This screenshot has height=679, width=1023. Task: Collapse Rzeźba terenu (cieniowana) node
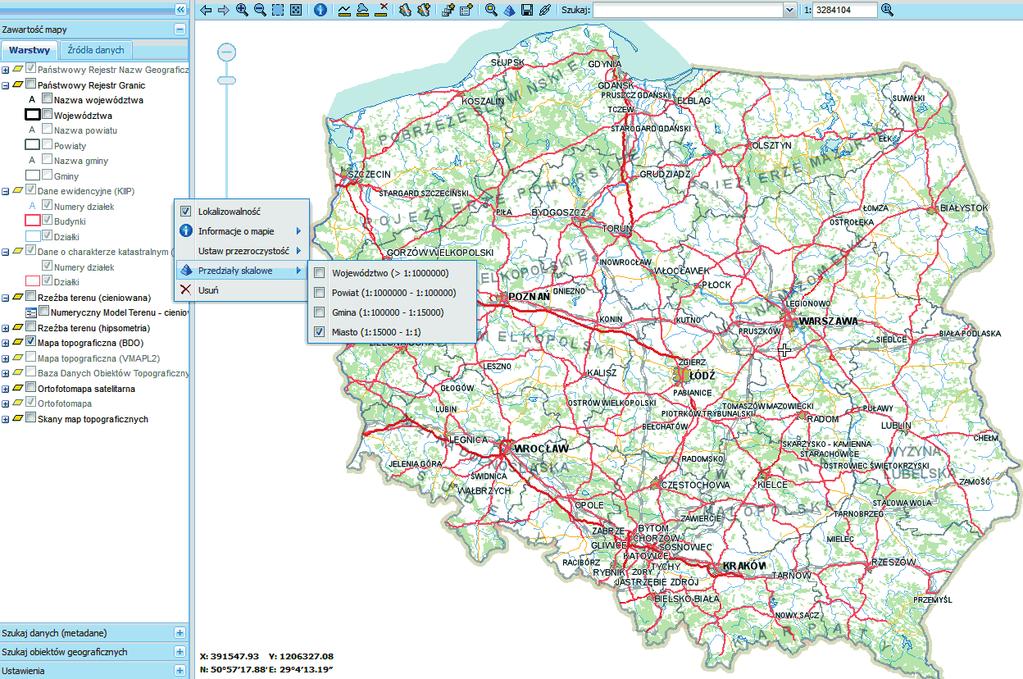tap(5, 298)
